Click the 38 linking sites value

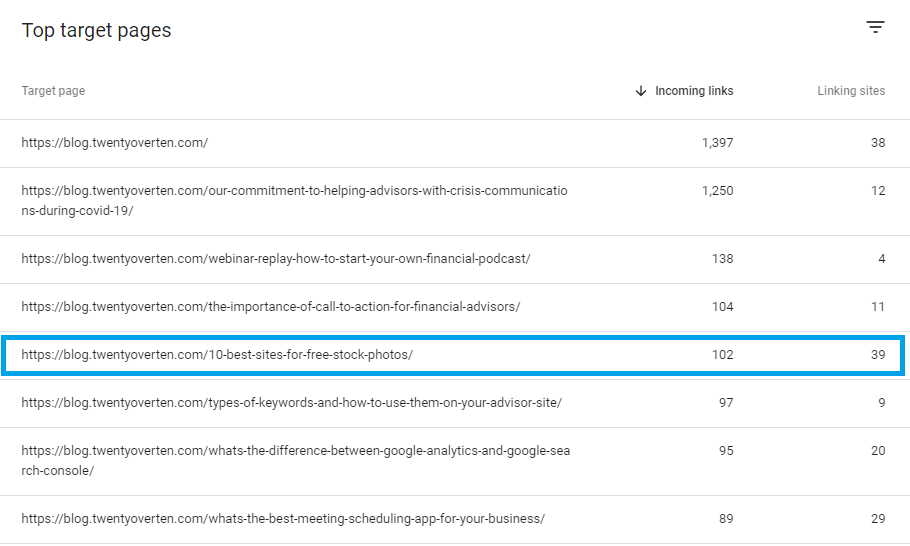click(x=877, y=143)
